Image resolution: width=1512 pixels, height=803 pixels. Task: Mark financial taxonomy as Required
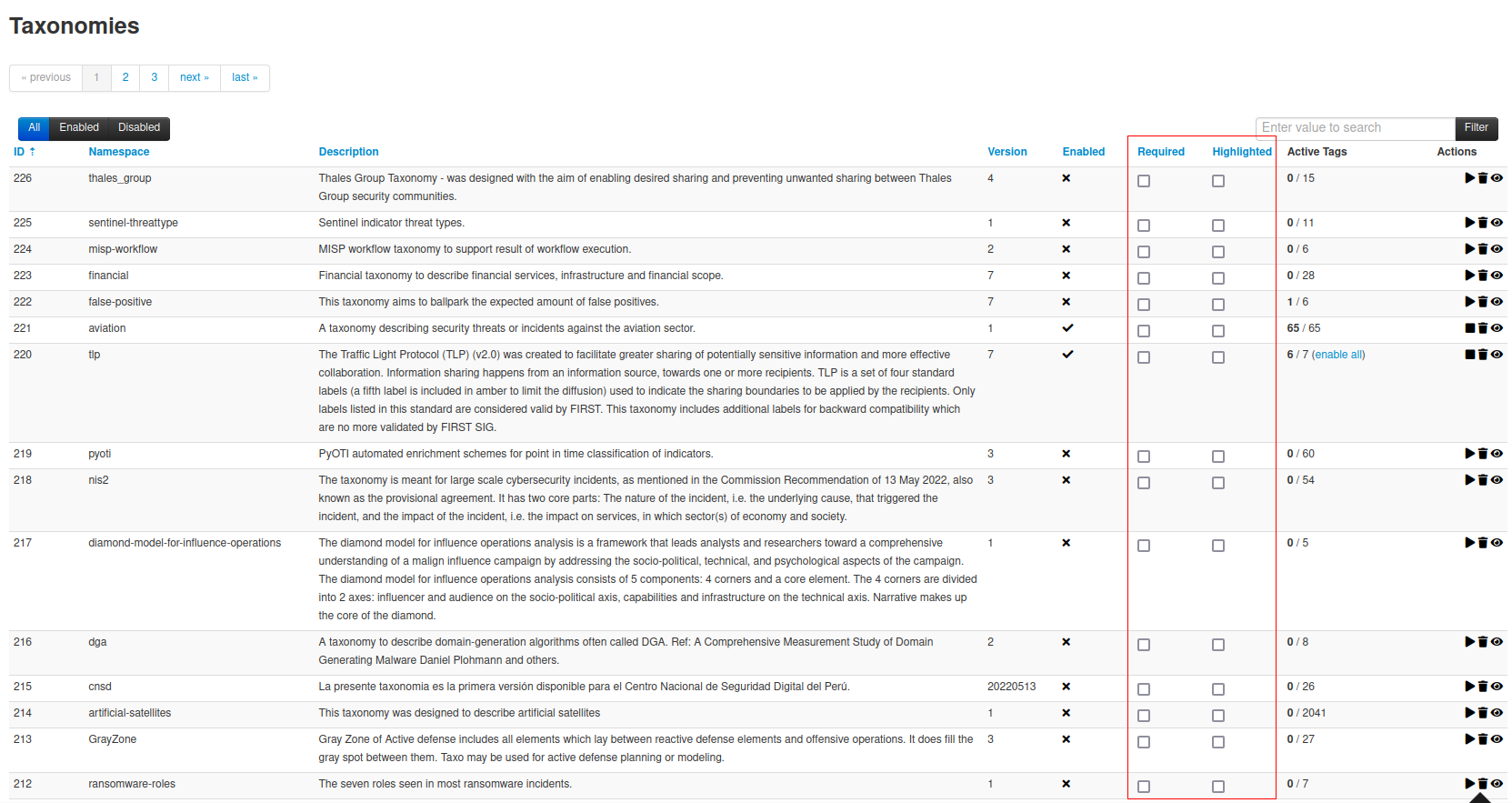[1144, 278]
